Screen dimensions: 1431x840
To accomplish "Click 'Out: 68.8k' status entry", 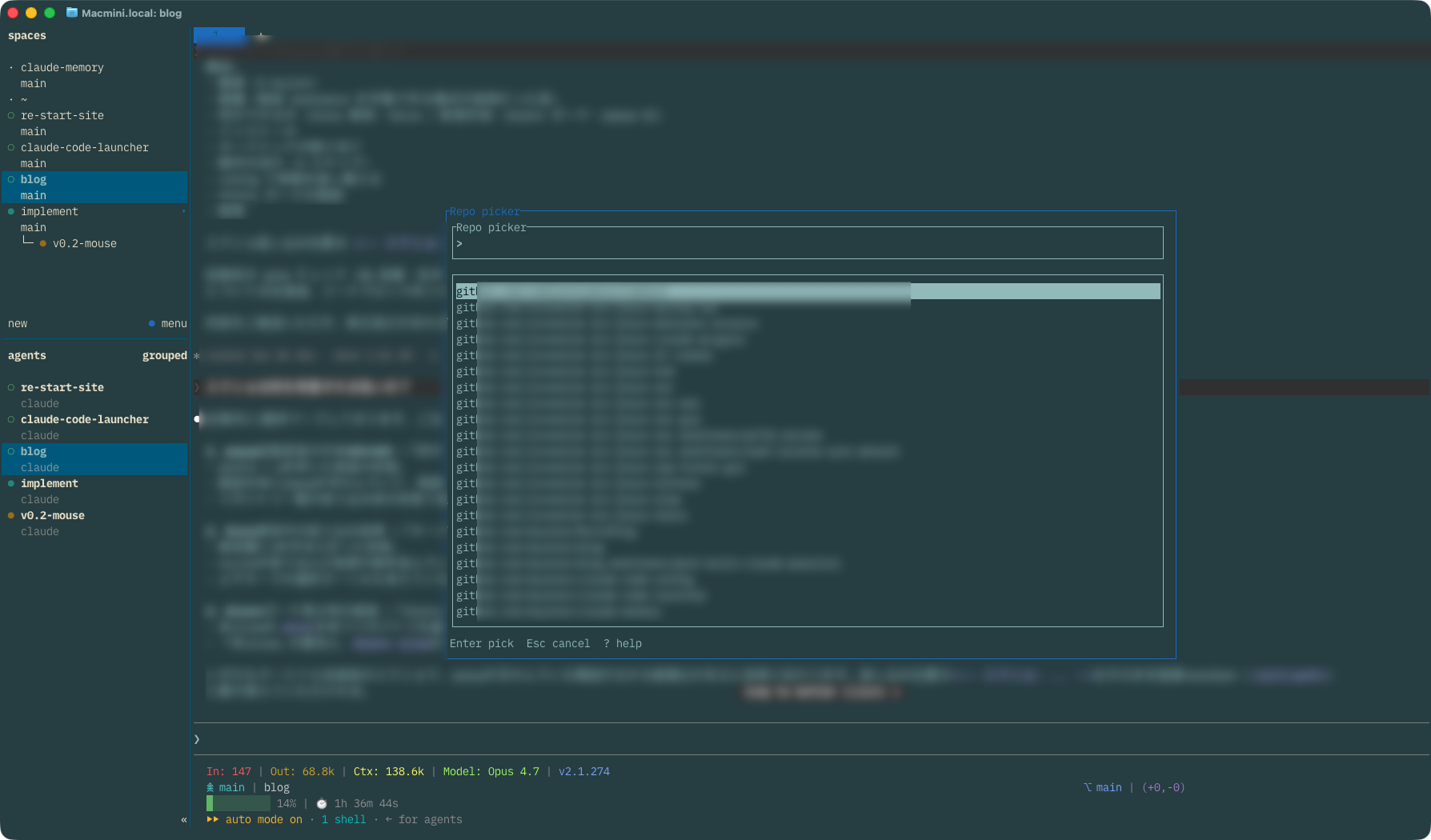I will (302, 771).
